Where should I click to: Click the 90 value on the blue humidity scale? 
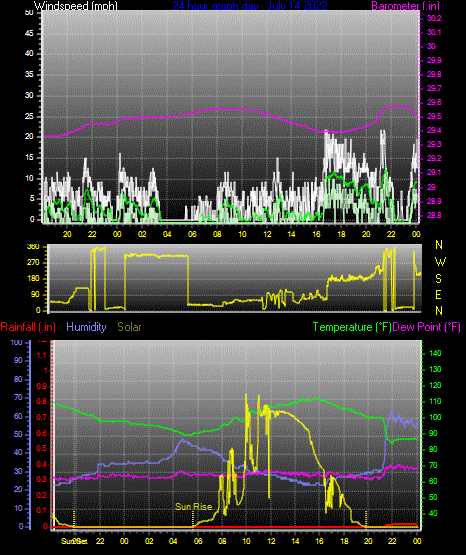pyautogui.click(x=18, y=360)
